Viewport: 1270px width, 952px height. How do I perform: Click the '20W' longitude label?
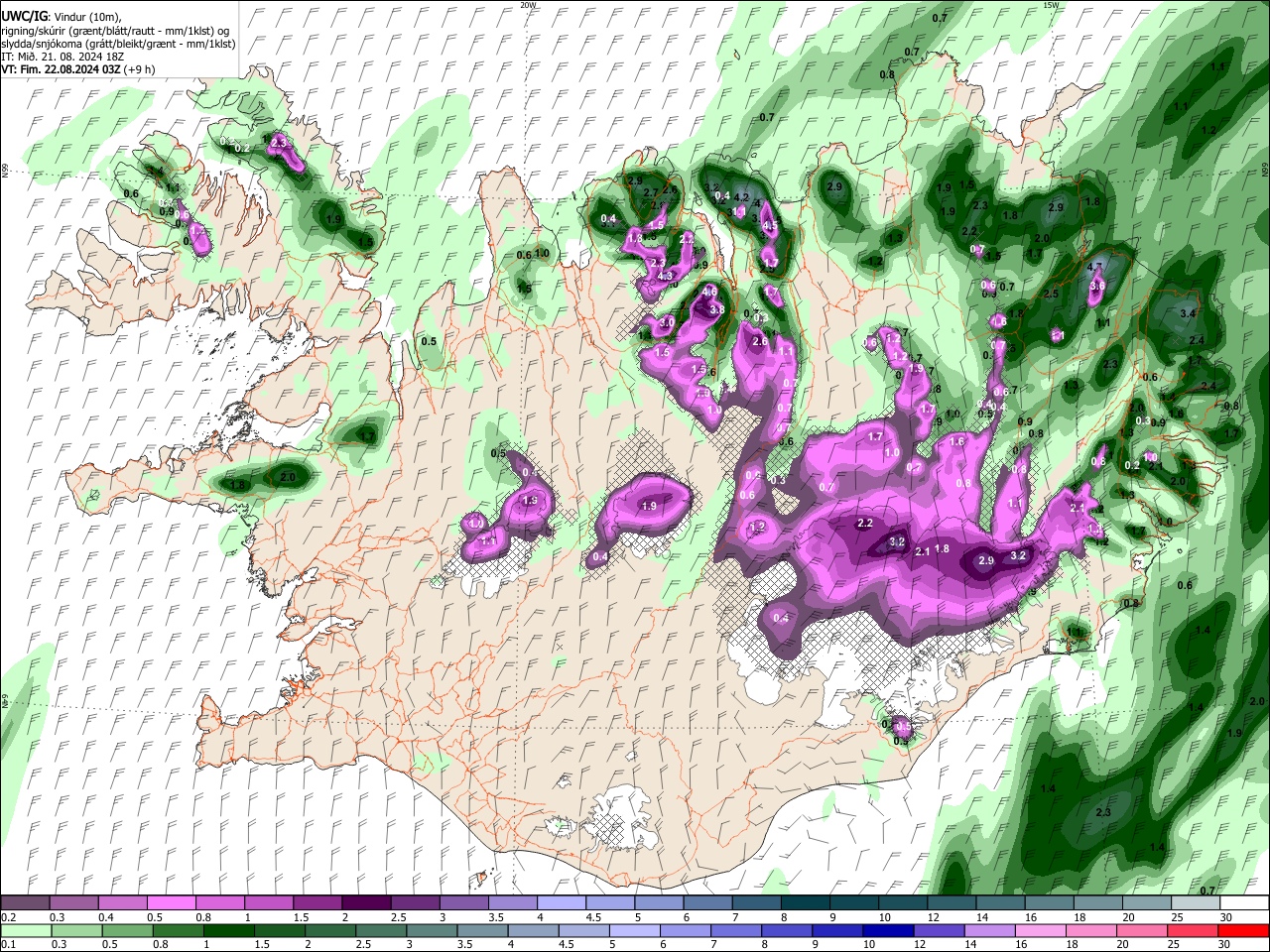[x=528, y=5]
